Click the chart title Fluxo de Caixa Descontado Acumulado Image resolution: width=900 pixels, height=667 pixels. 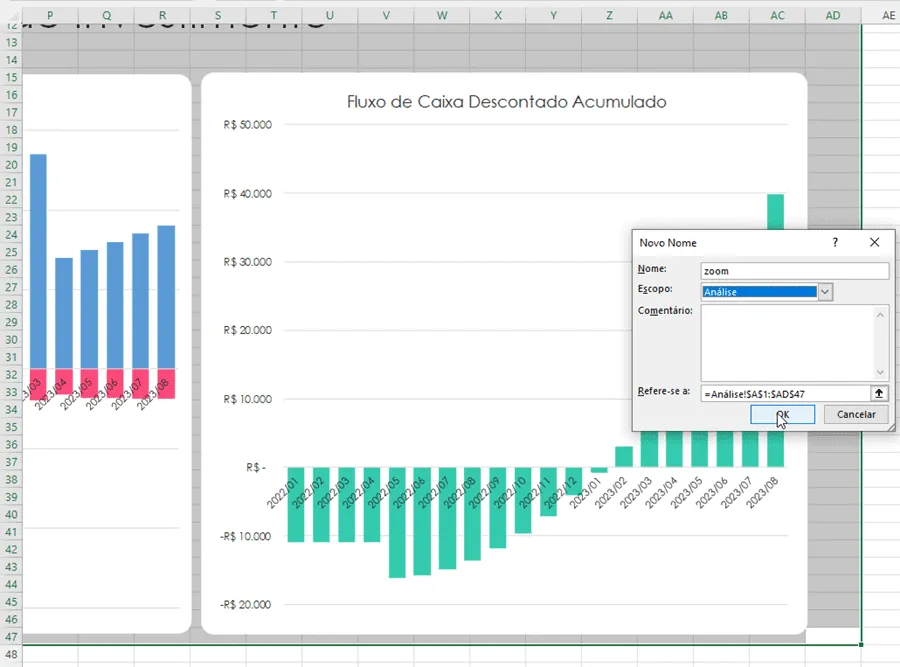pyautogui.click(x=506, y=102)
